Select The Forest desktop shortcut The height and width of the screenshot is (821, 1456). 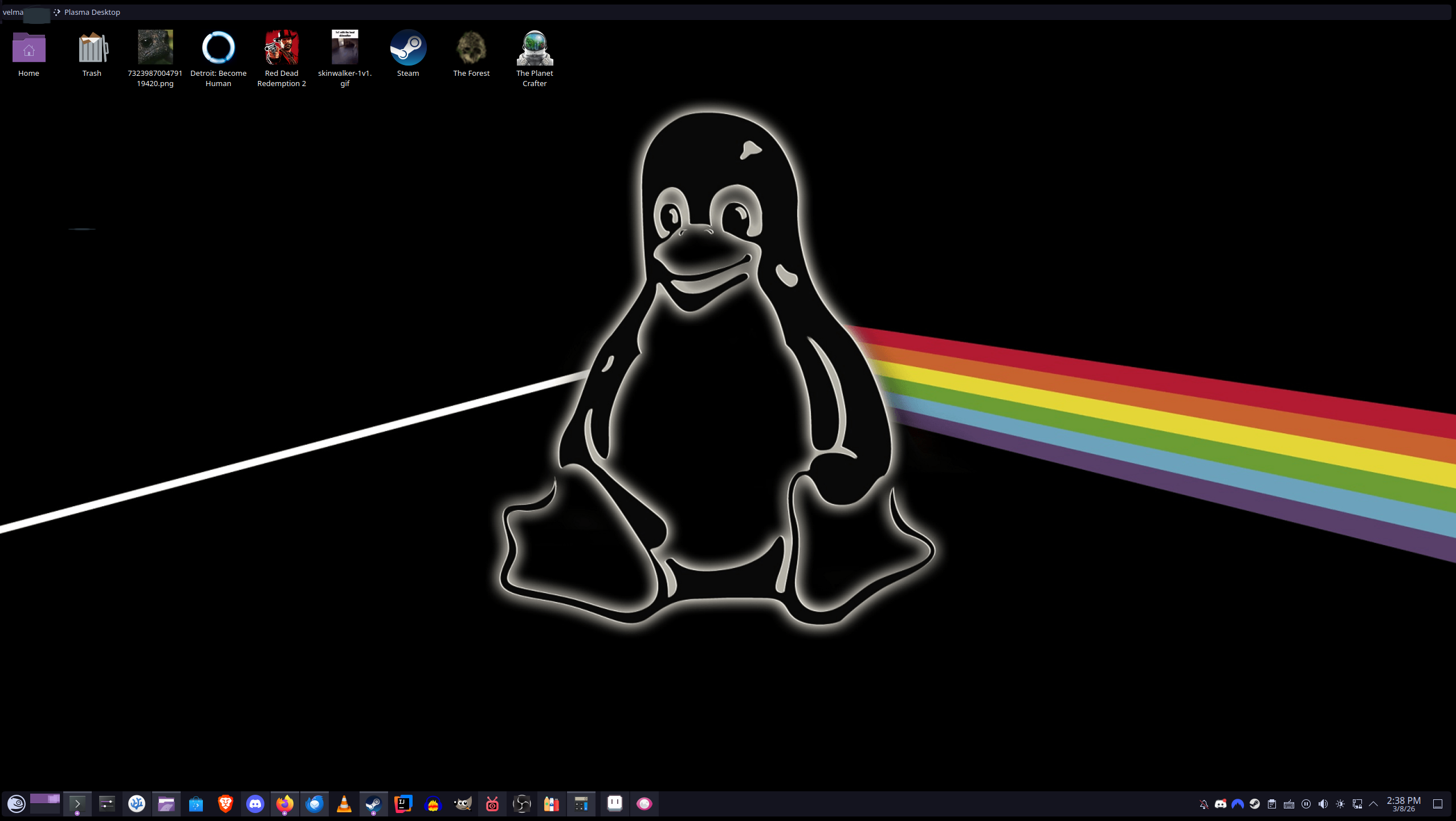tap(471, 54)
